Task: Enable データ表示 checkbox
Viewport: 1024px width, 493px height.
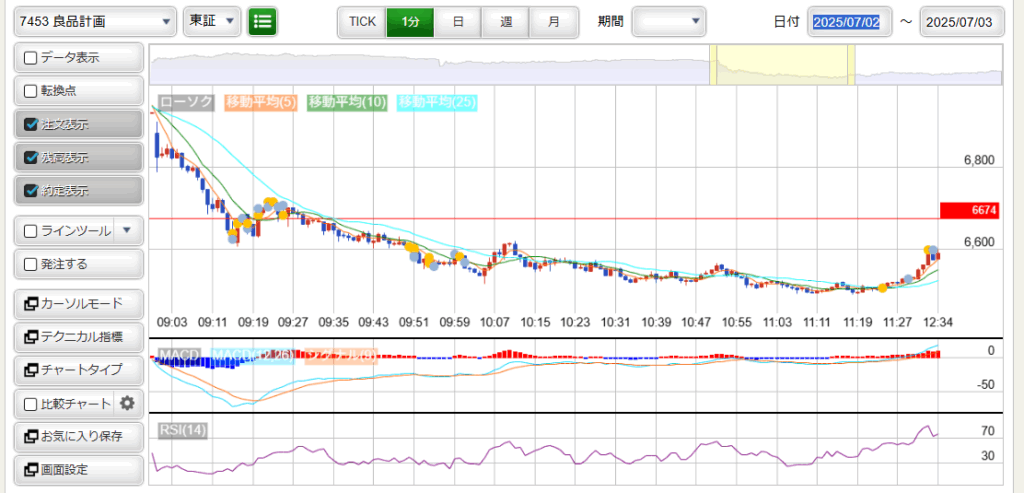Action: (x=31, y=57)
